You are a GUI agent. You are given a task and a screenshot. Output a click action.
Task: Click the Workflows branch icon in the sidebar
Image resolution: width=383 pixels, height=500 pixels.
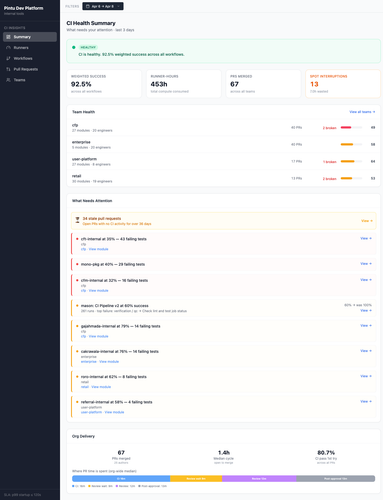pyautogui.click(x=8, y=58)
